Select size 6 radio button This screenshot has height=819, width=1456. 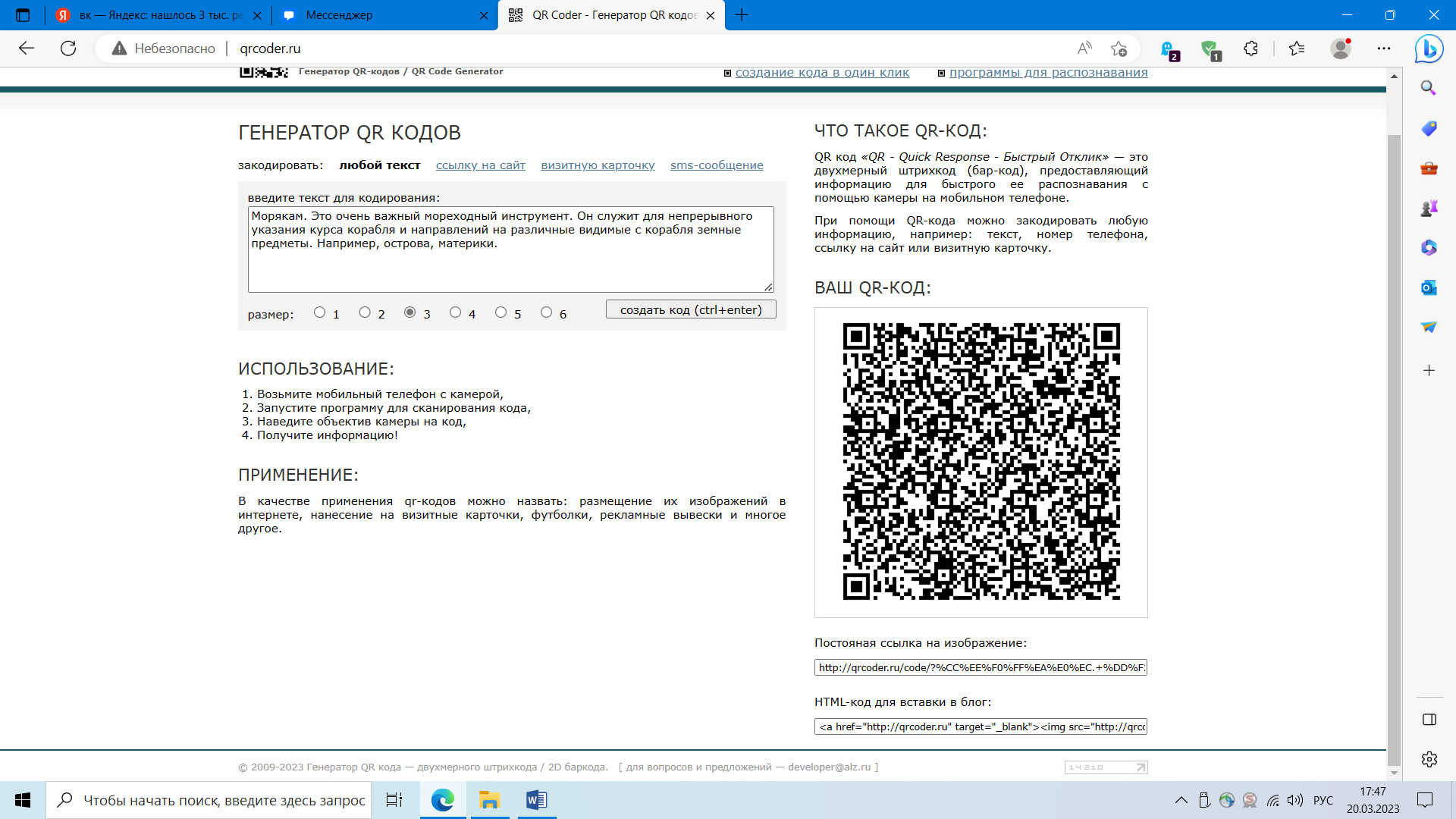(x=546, y=312)
